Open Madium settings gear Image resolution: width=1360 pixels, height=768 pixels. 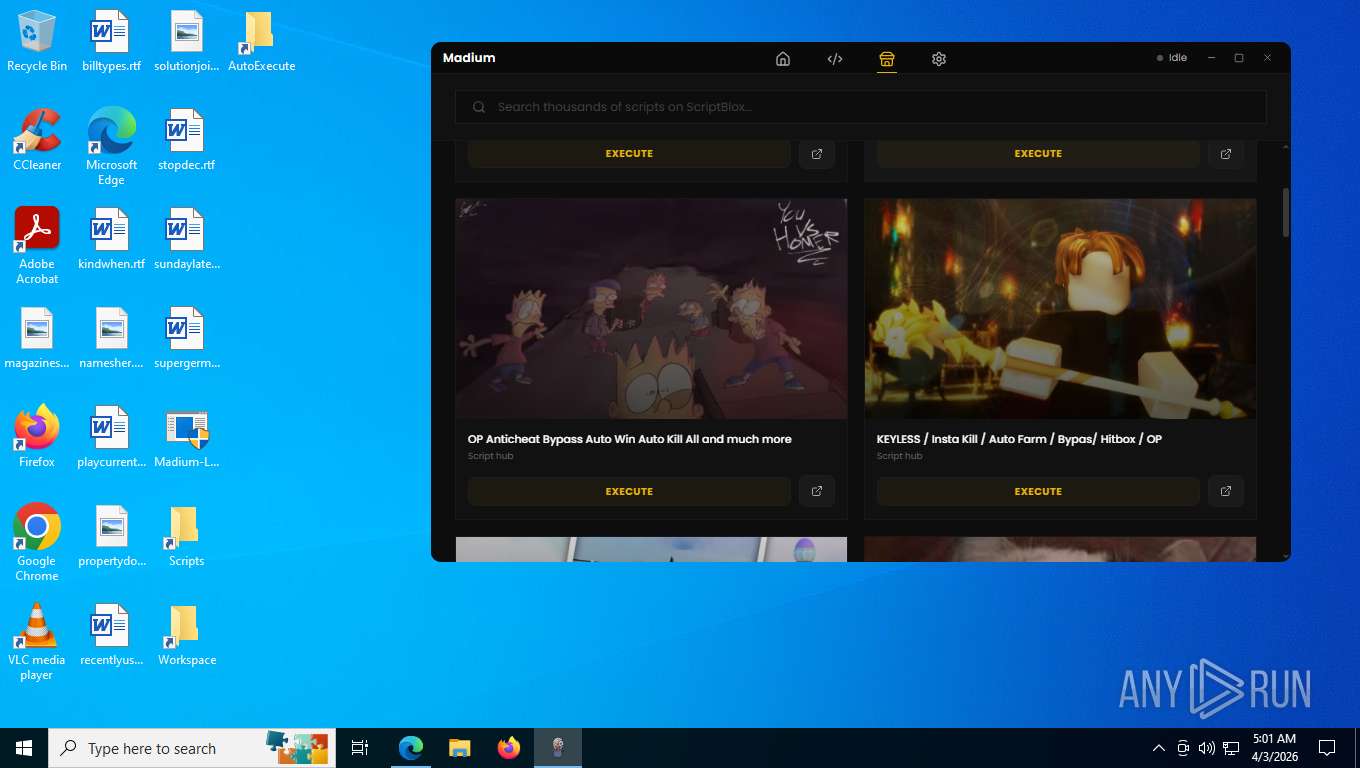point(939,59)
